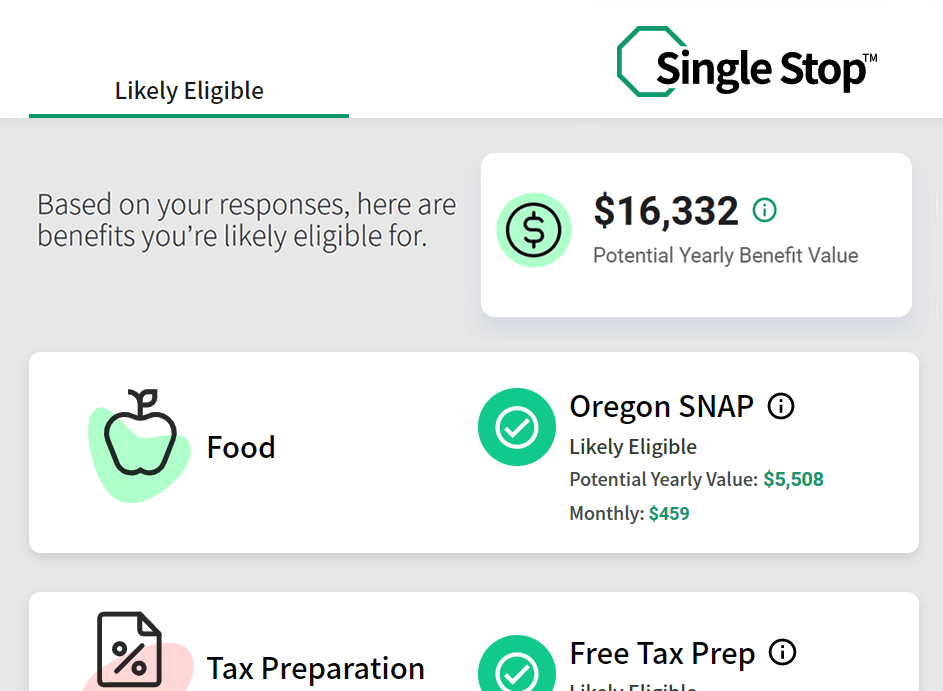Click the $16,332 total amount
Image resolution: width=943 pixels, height=691 pixels.
click(x=665, y=211)
